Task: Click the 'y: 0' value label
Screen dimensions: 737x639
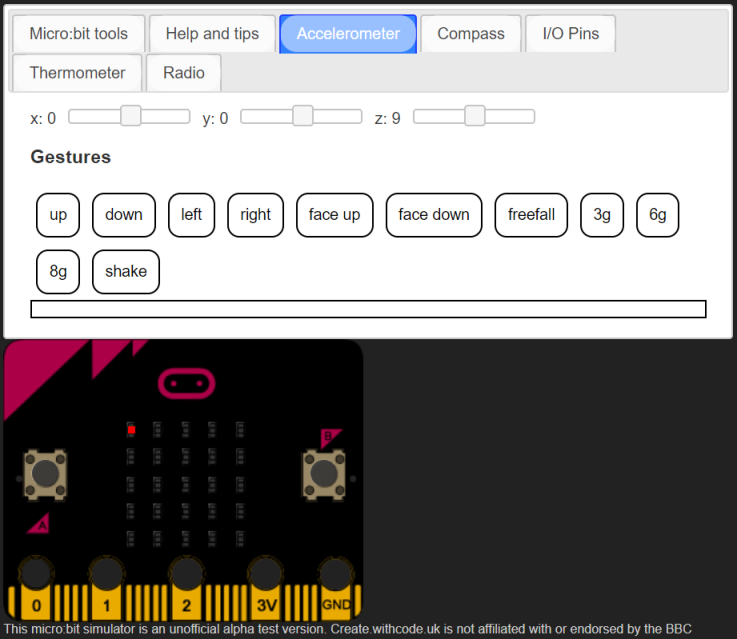Action: tap(215, 118)
